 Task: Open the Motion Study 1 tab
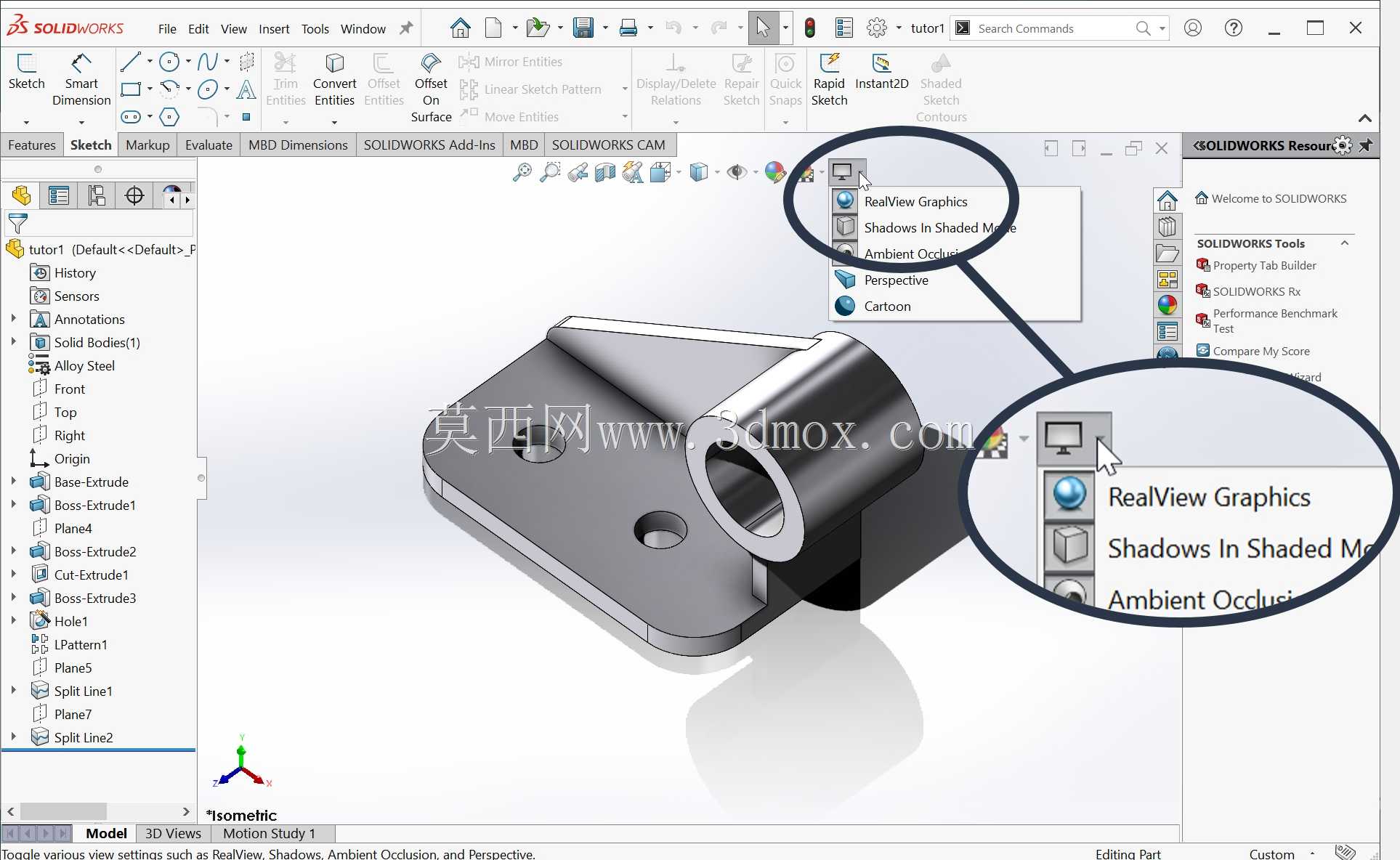tap(270, 833)
